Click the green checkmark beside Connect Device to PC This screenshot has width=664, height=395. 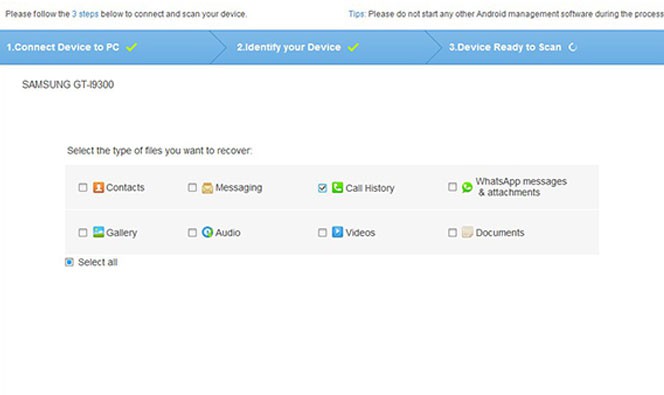pos(131,47)
